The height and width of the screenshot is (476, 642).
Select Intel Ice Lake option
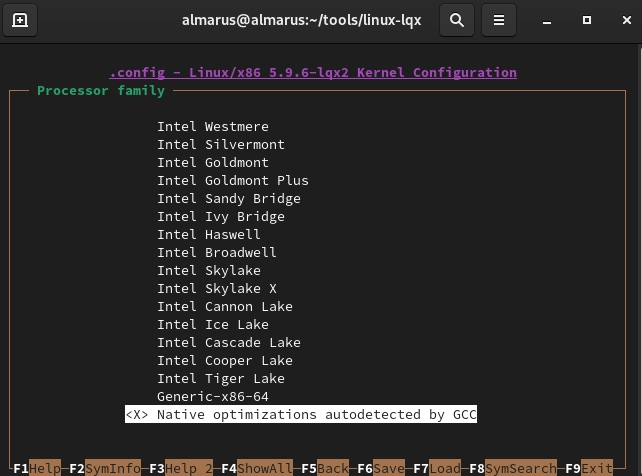pos(213,325)
